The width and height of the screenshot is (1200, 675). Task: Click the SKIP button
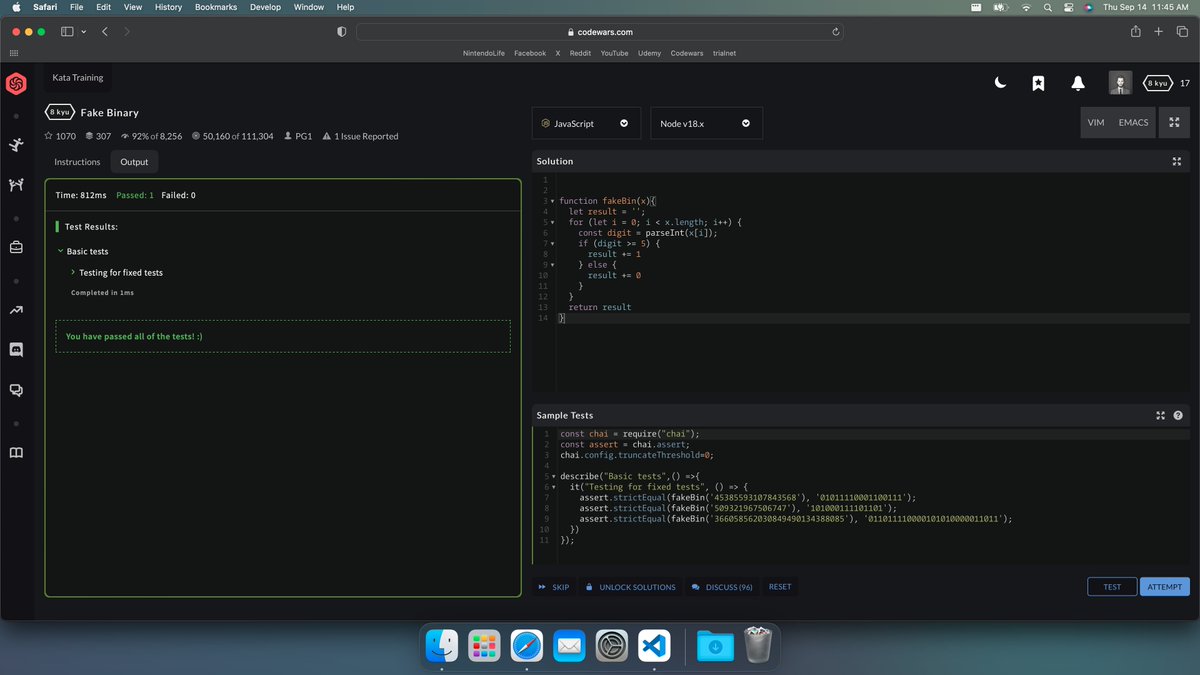(554, 587)
